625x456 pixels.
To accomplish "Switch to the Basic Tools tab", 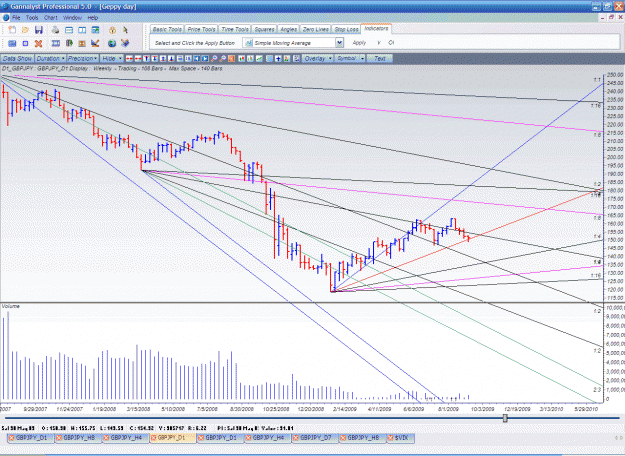I will coord(167,29).
